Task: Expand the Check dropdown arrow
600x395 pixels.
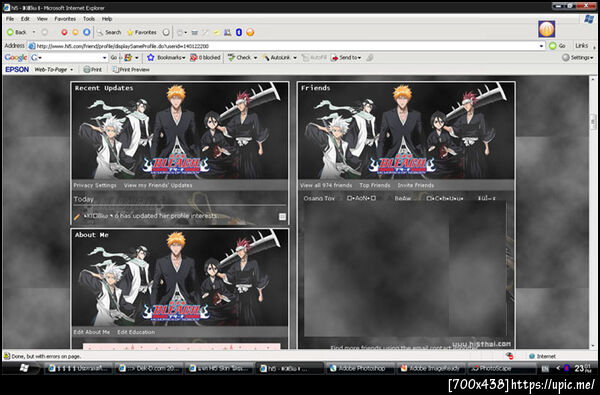Action: point(255,57)
